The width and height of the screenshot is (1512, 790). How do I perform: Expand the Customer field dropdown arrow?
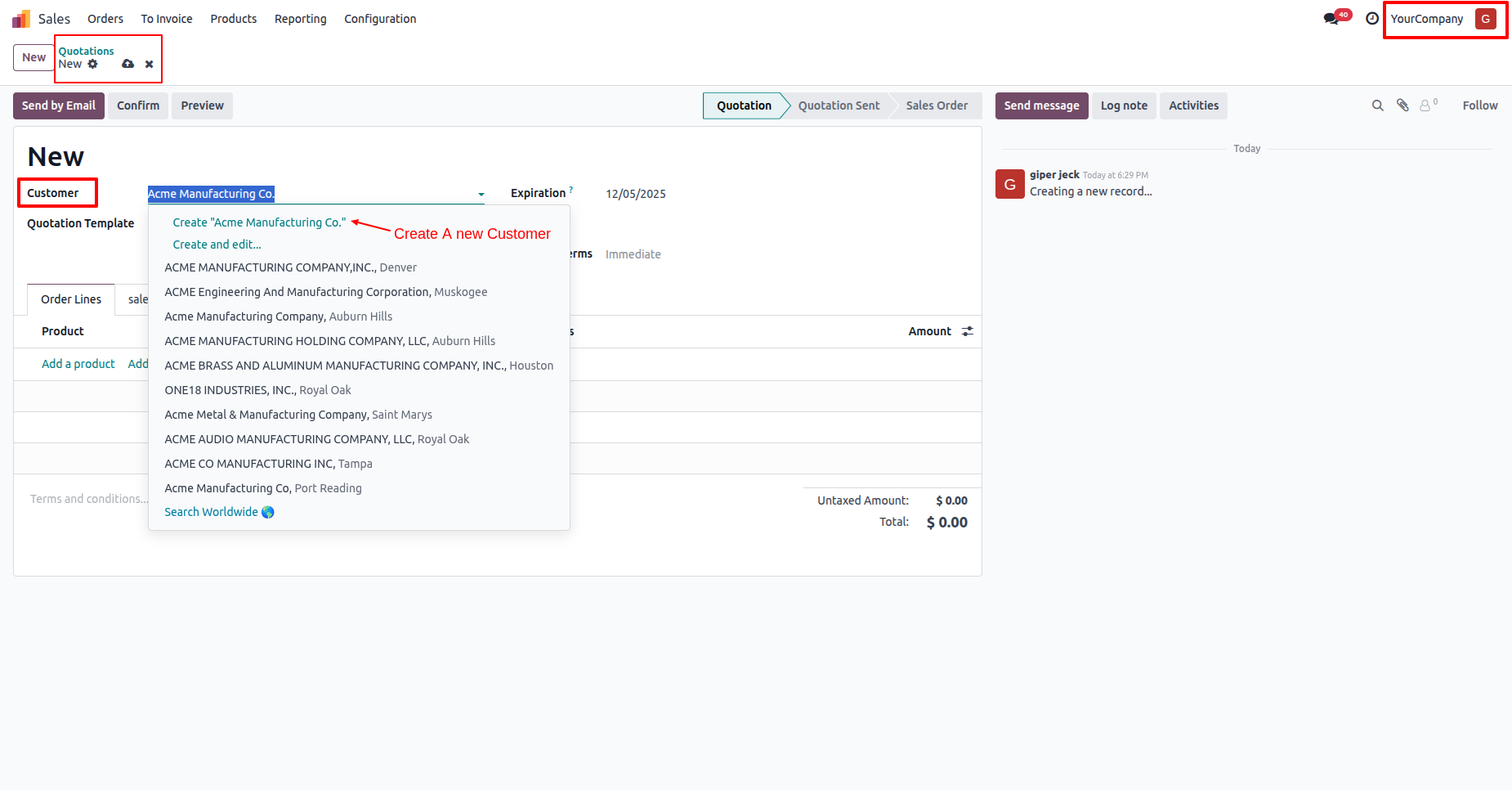481,195
